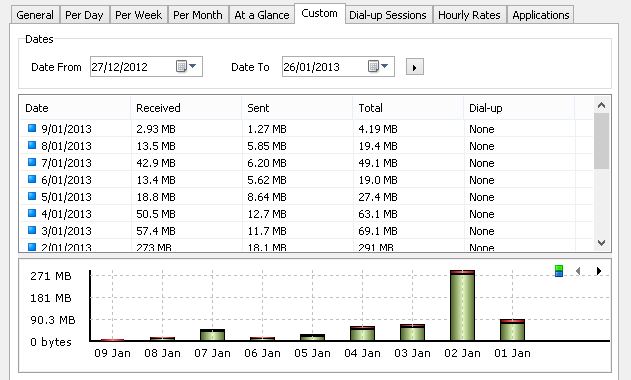Select the 5/01/2013 row date

point(66,197)
